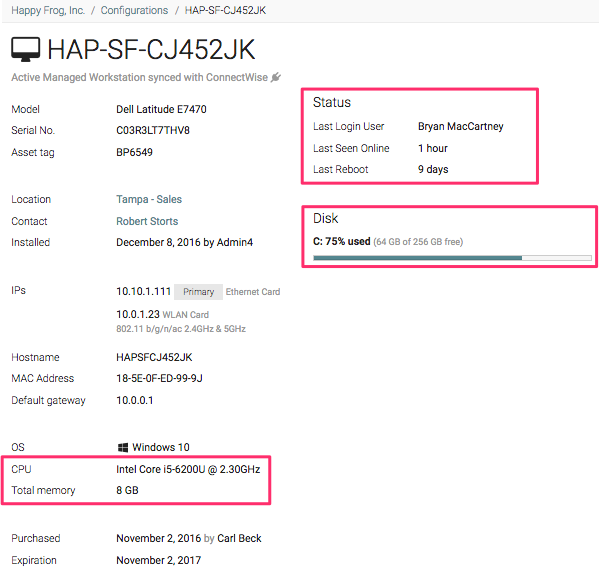Click the Last Reboot value 9 days

tap(433, 169)
